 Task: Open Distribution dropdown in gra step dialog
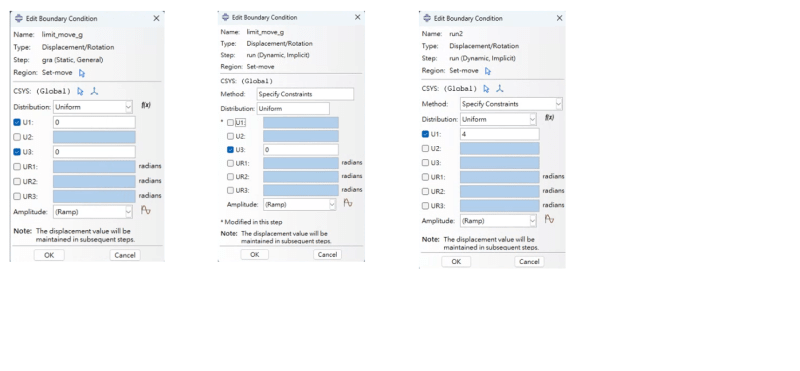[x=93, y=107]
